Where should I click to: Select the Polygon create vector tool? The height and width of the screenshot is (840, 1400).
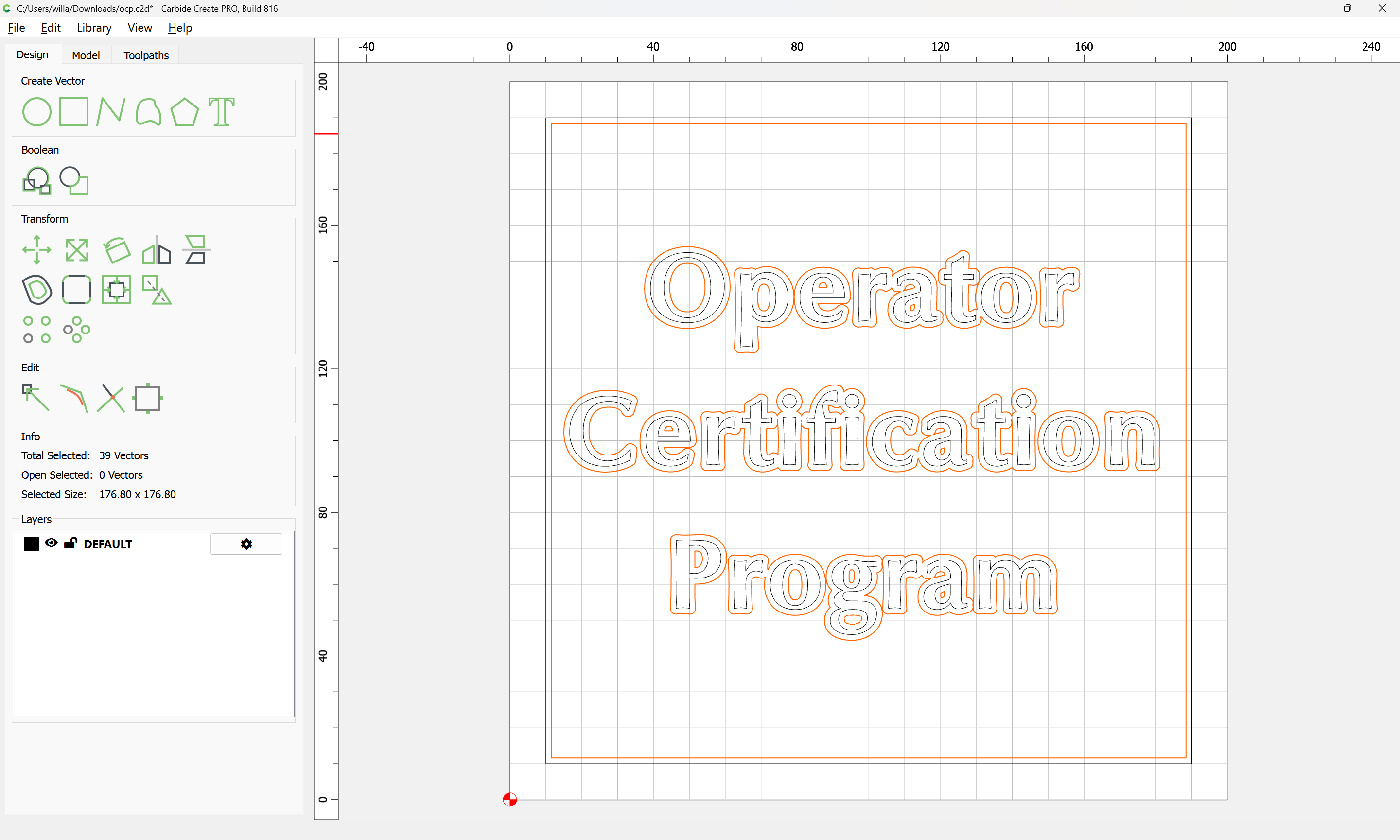pyautogui.click(x=184, y=111)
